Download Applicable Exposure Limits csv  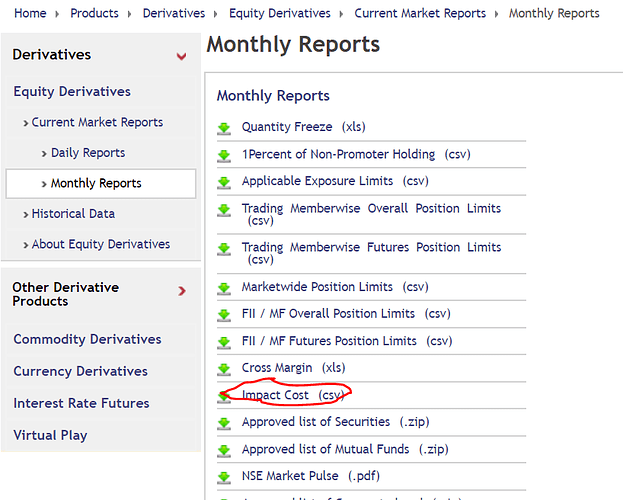point(335,181)
